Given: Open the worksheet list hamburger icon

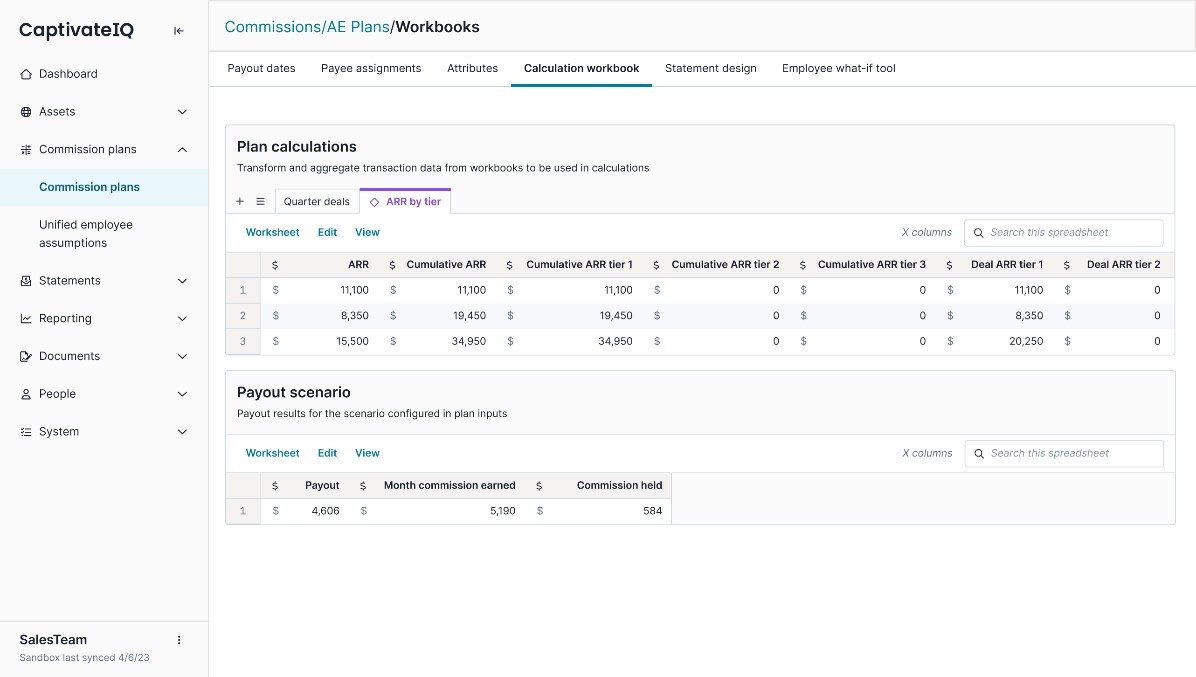Looking at the screenshot, I should click(259, 201).
